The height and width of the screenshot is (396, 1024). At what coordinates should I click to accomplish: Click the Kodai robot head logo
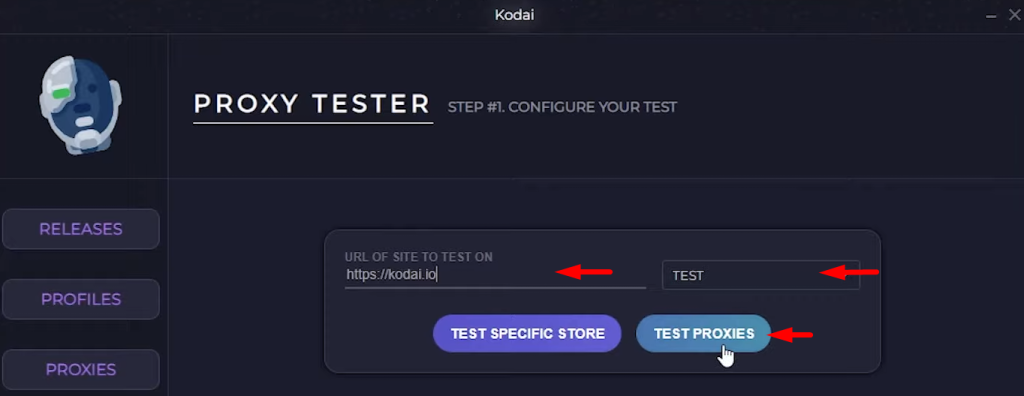point(80,105)
